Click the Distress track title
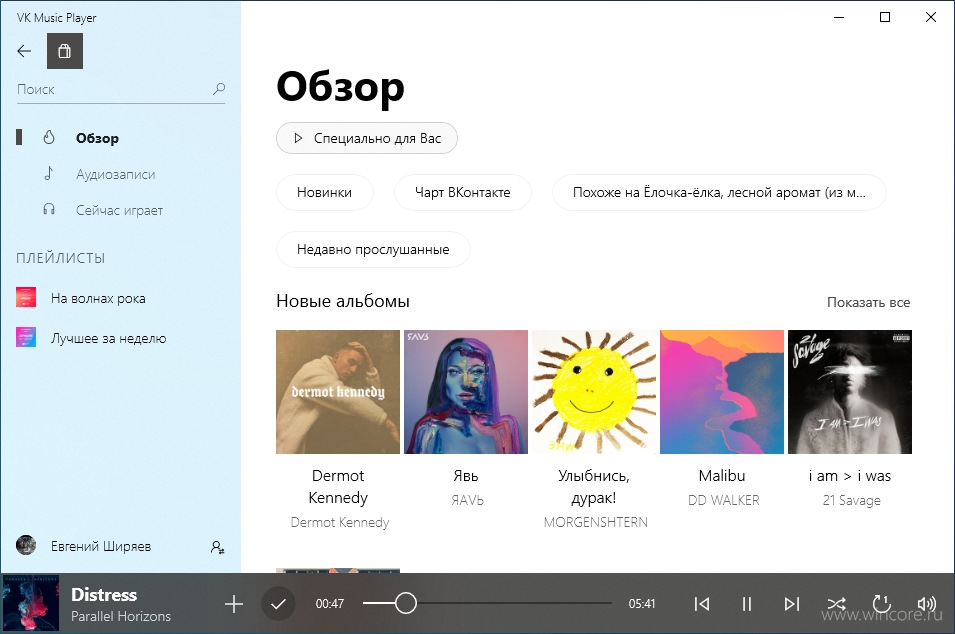 [x=104, y=594]
